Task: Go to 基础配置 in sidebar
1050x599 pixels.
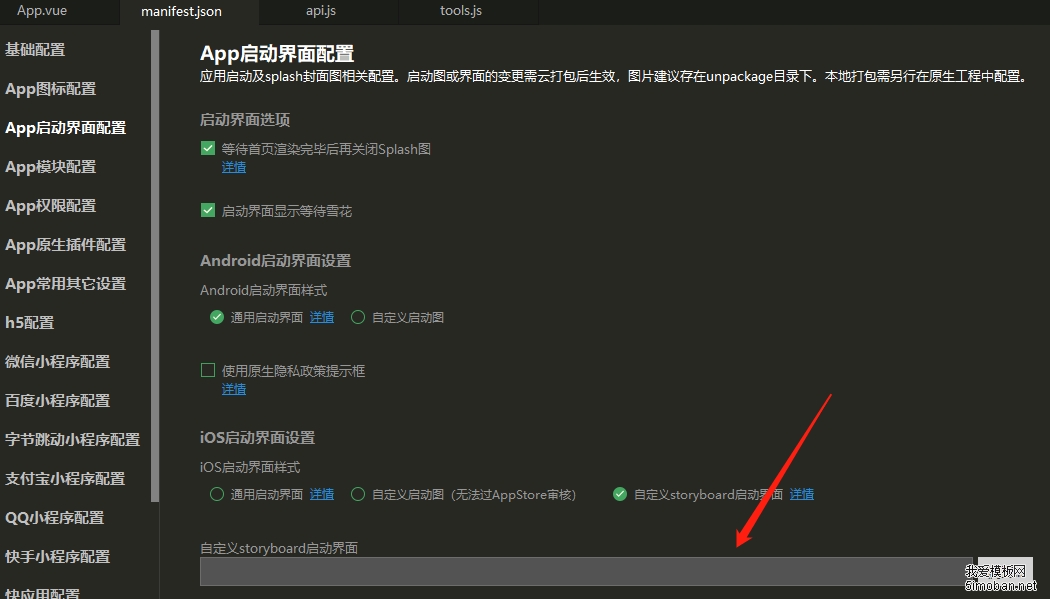Action: [x=36, y=50]
